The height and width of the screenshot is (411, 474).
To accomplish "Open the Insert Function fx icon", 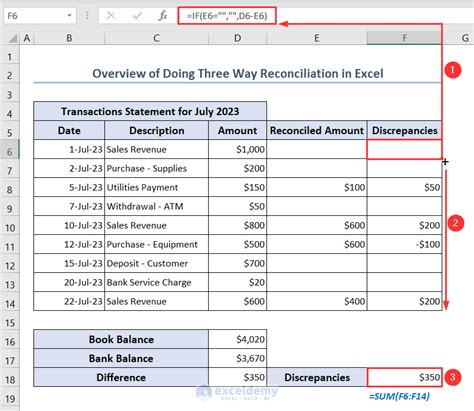I will pyautogui.click(x=162, y=16).
